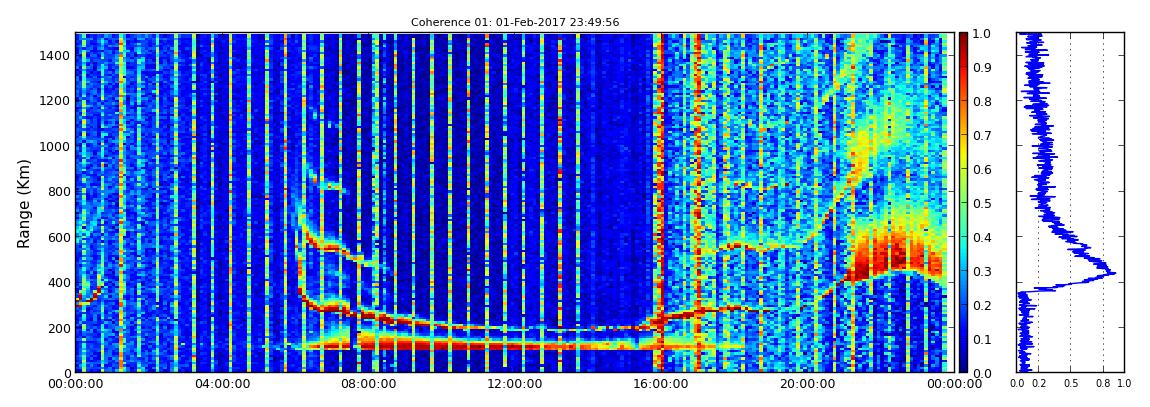Click the dark blue bottom of the colorbar
This screenshot has width=1150, height=407.
(963, 364)
